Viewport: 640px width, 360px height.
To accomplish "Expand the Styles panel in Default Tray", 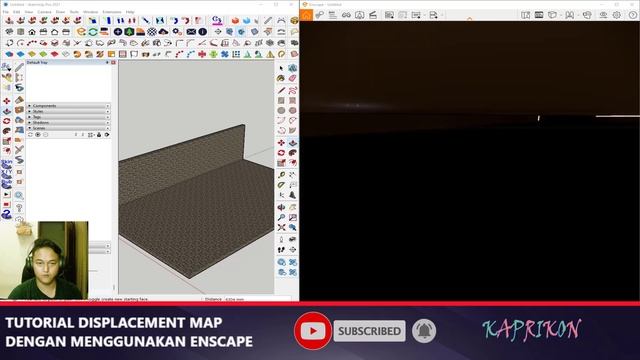I will pos(68,111).
